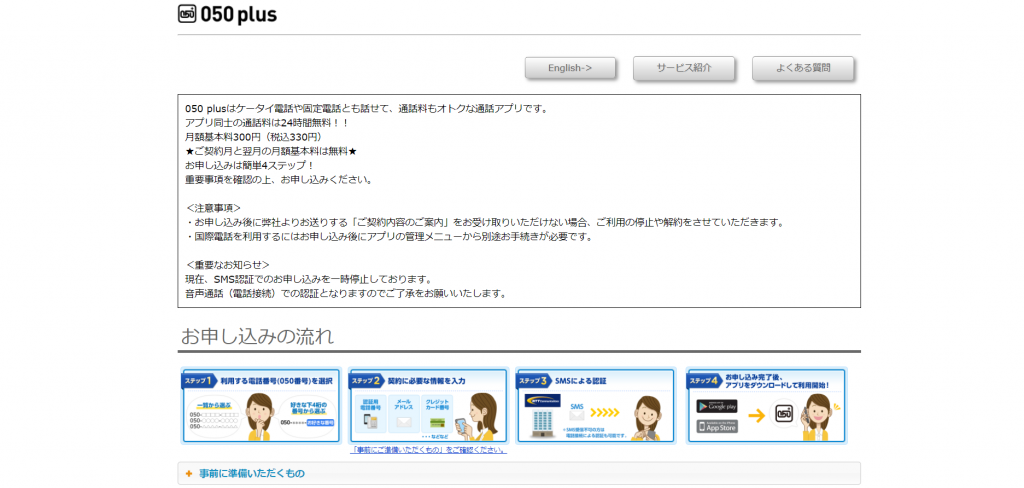1024x488 pixels.
Task: Click the phone icon under 認証用電話番号
Action: tap(371, 423)
